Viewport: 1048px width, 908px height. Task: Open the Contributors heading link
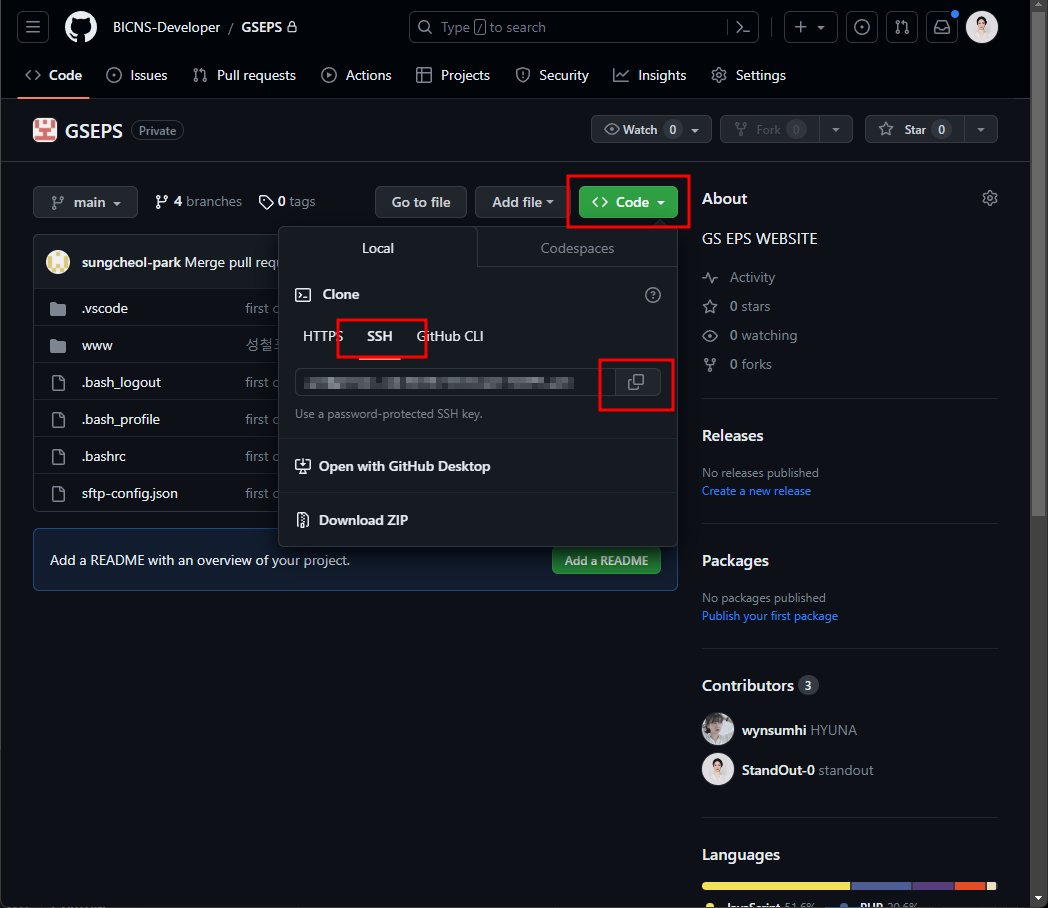tap(760, 686)
